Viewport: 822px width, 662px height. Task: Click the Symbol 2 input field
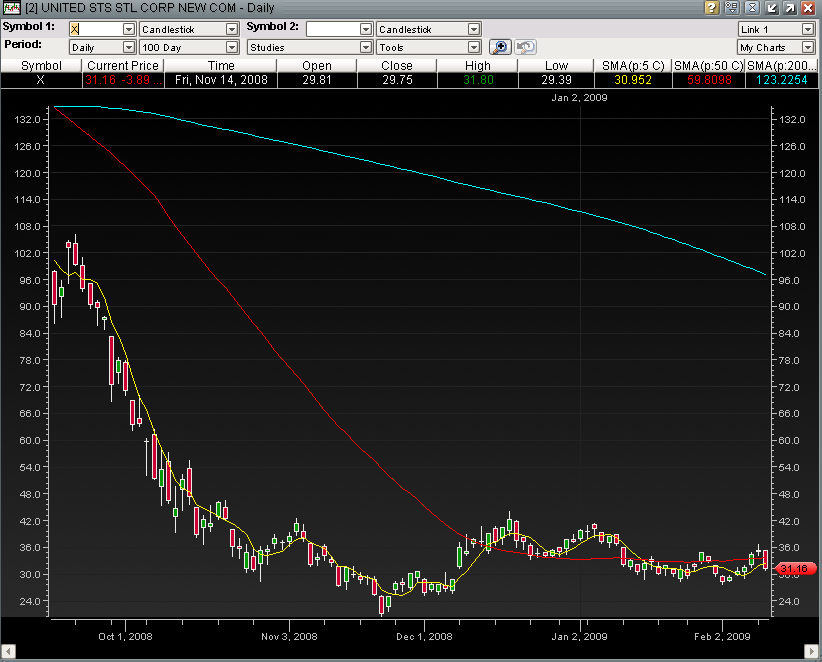[333, 29]
